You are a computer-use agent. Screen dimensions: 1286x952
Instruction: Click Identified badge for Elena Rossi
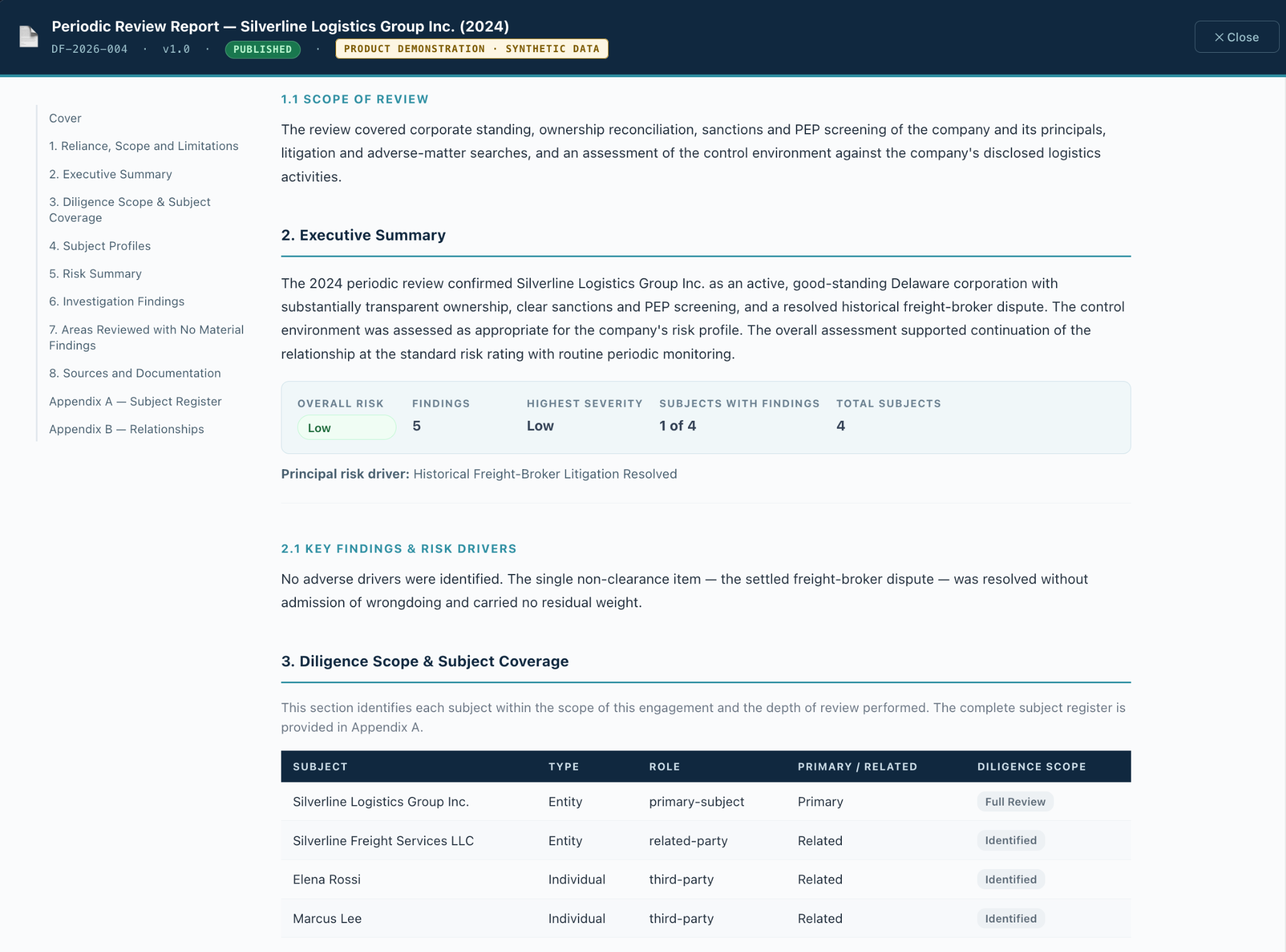click(x=1010, y=880)
